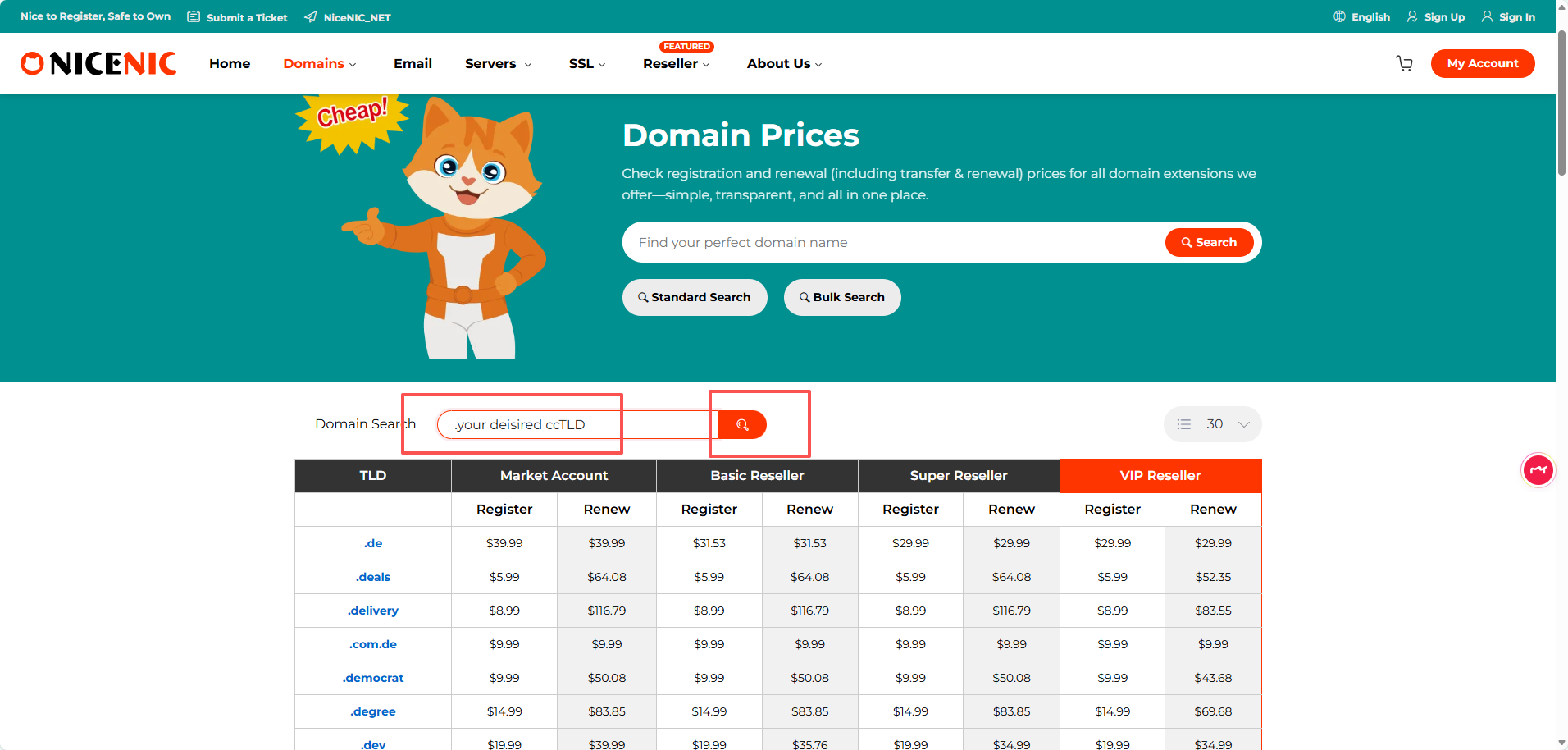Click the My Account button

pyautogui.click(x=1482, y=63)
